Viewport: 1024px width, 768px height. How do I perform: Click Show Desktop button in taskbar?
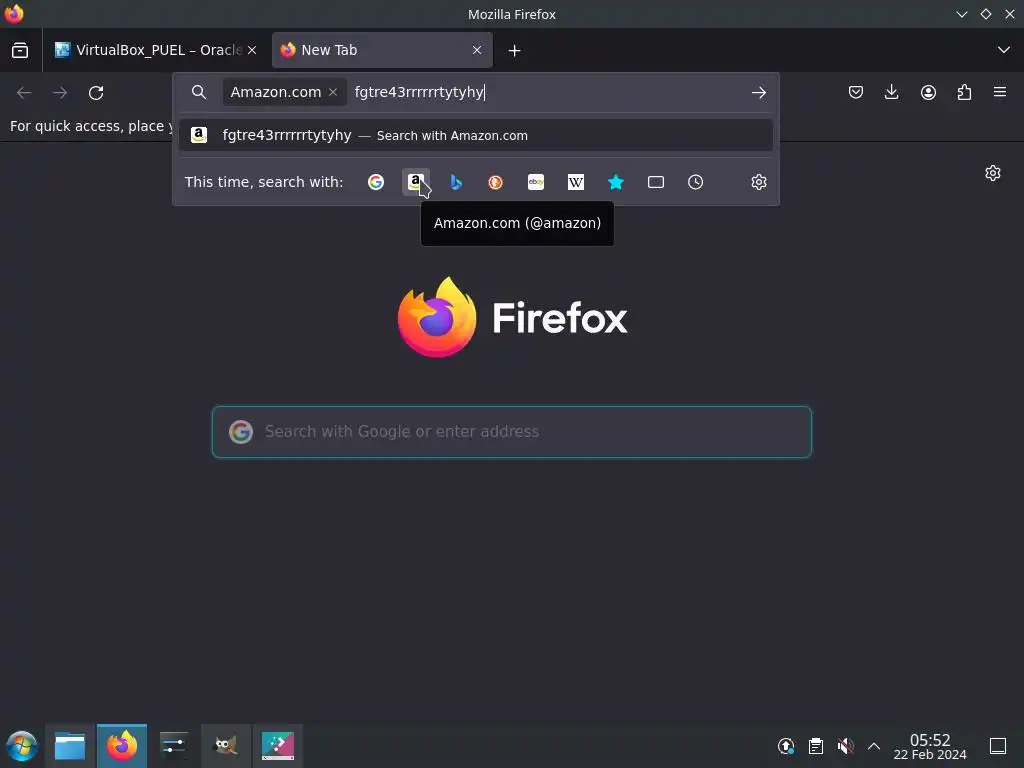click(998, 746)
